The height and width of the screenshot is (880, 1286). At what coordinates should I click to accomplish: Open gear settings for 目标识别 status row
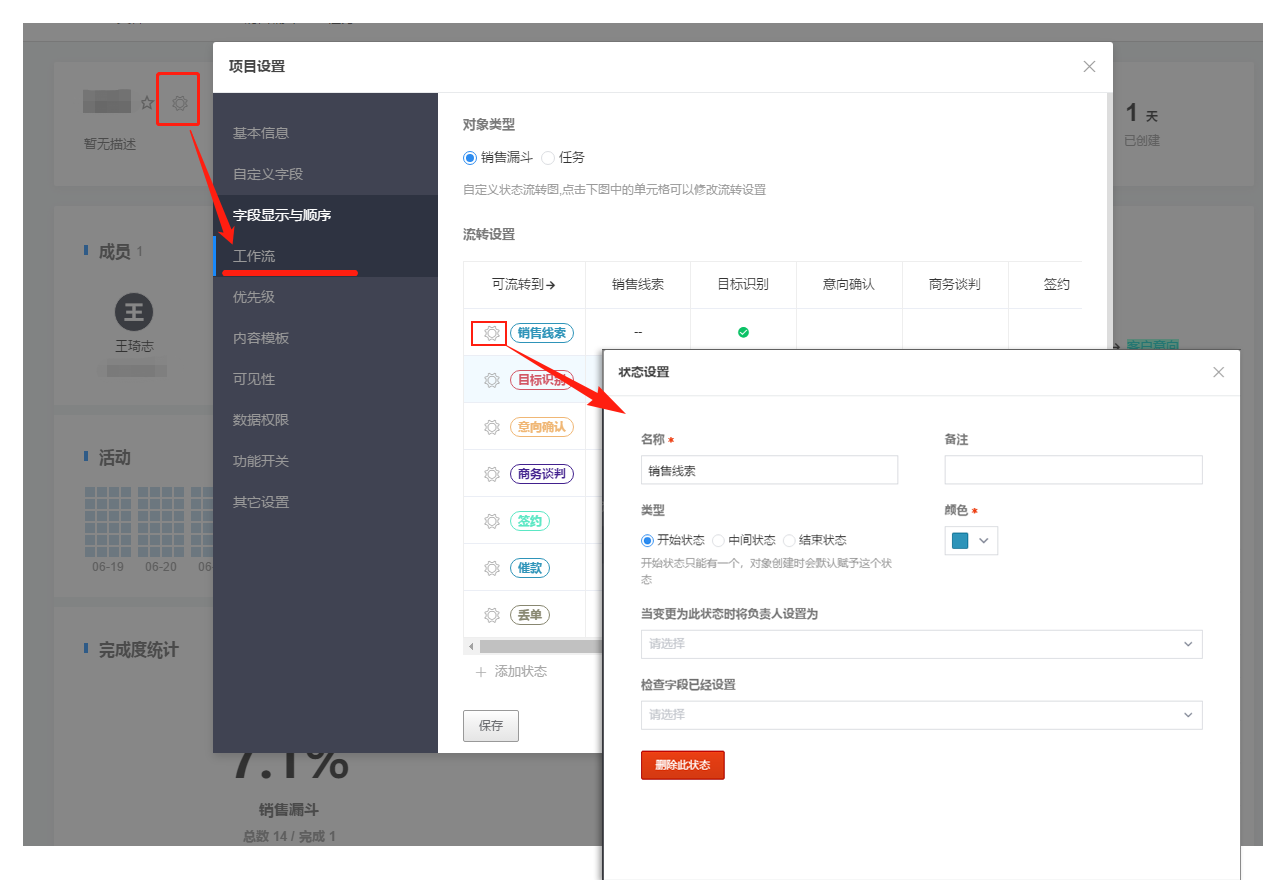point(491,380)
